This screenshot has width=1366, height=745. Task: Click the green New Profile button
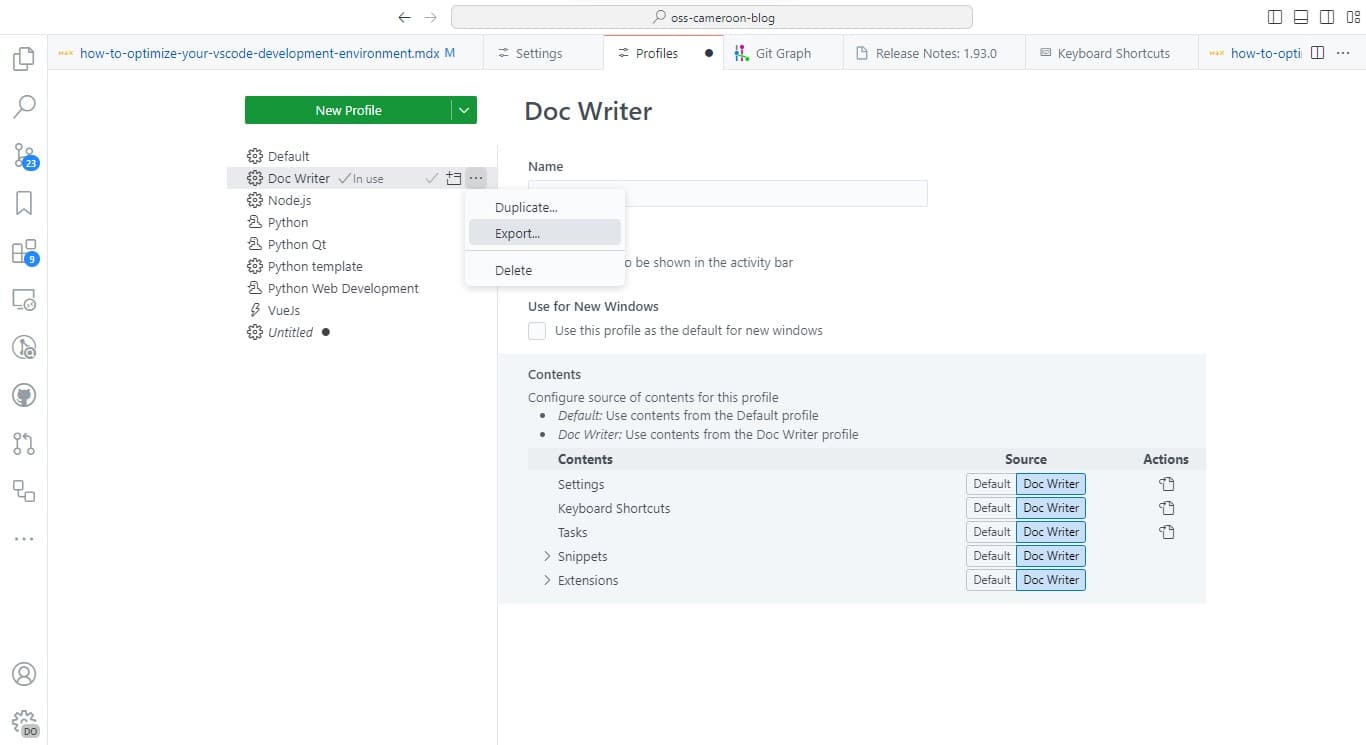pos(348,110)
